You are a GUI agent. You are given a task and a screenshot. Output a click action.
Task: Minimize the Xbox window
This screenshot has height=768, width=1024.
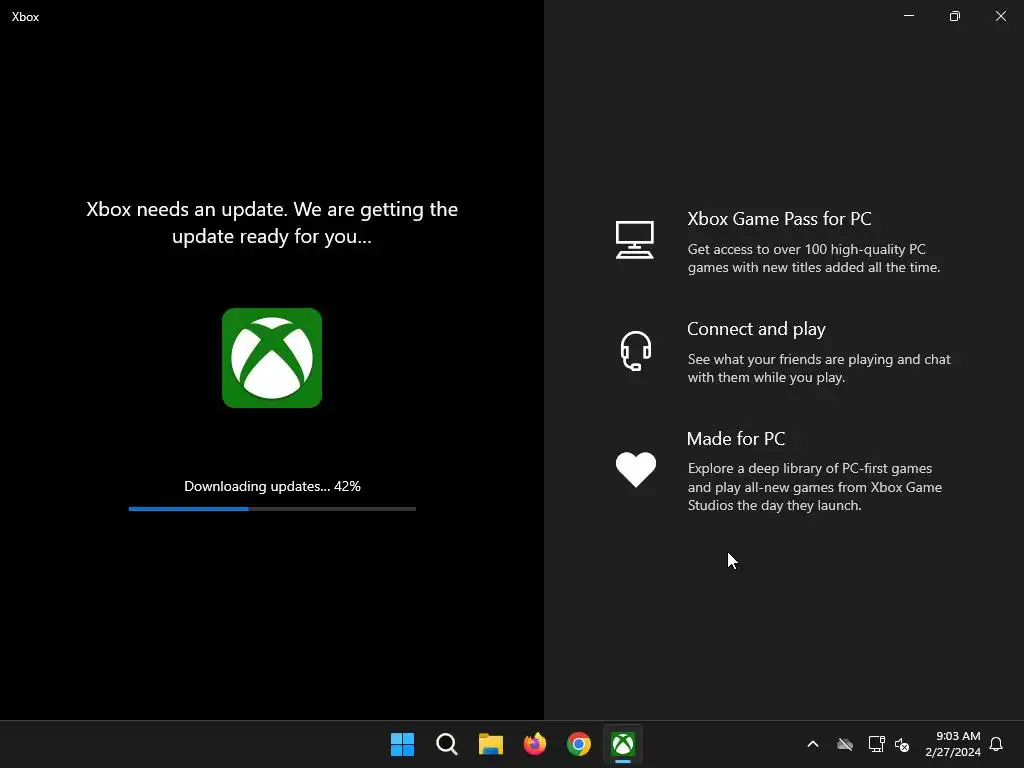pos(909,16)
